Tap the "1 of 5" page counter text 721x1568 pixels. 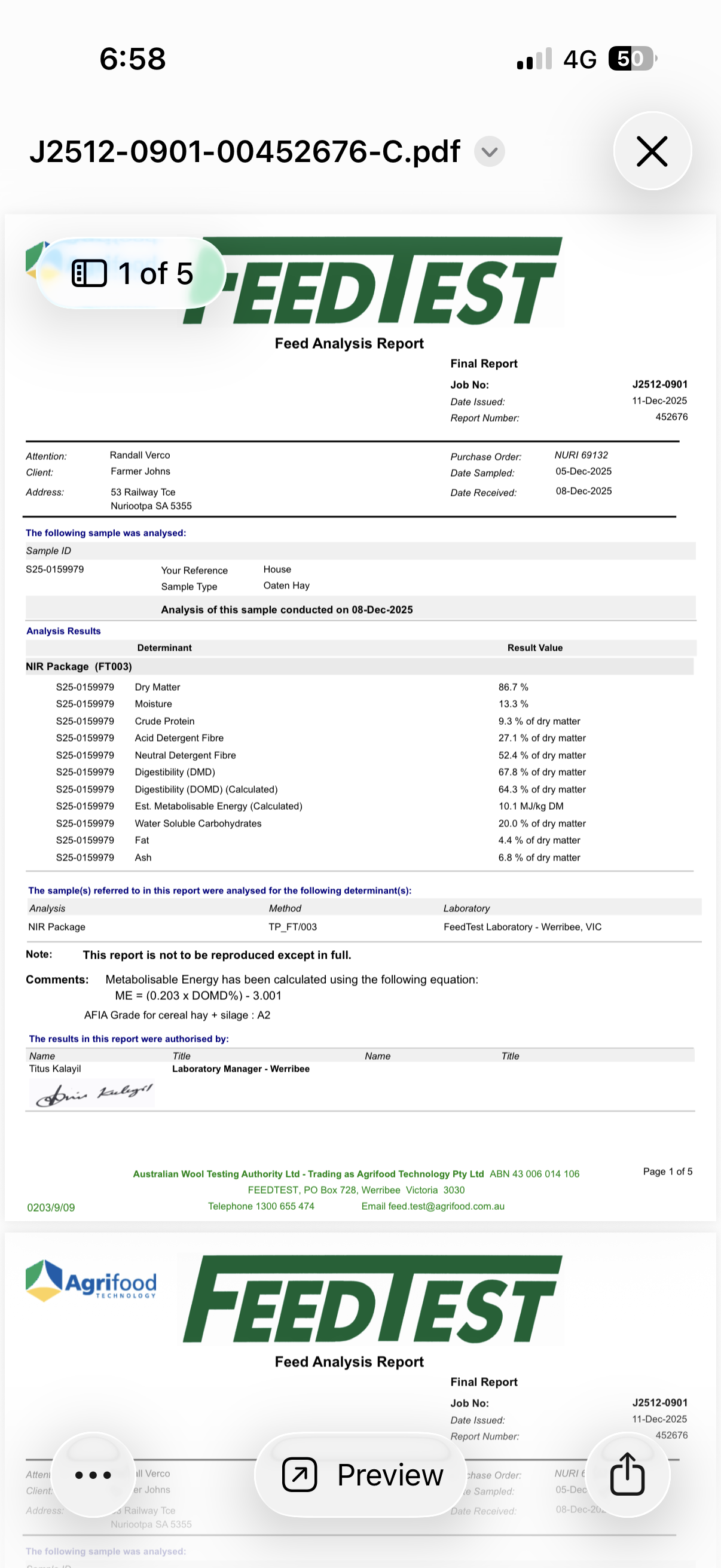(156, 273)
